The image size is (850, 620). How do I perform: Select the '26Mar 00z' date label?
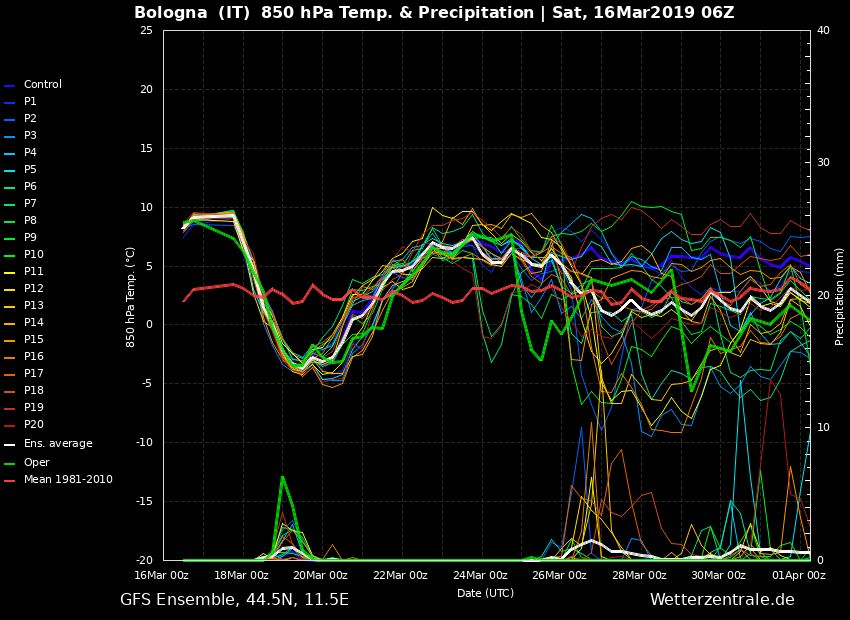coord(559,576)
